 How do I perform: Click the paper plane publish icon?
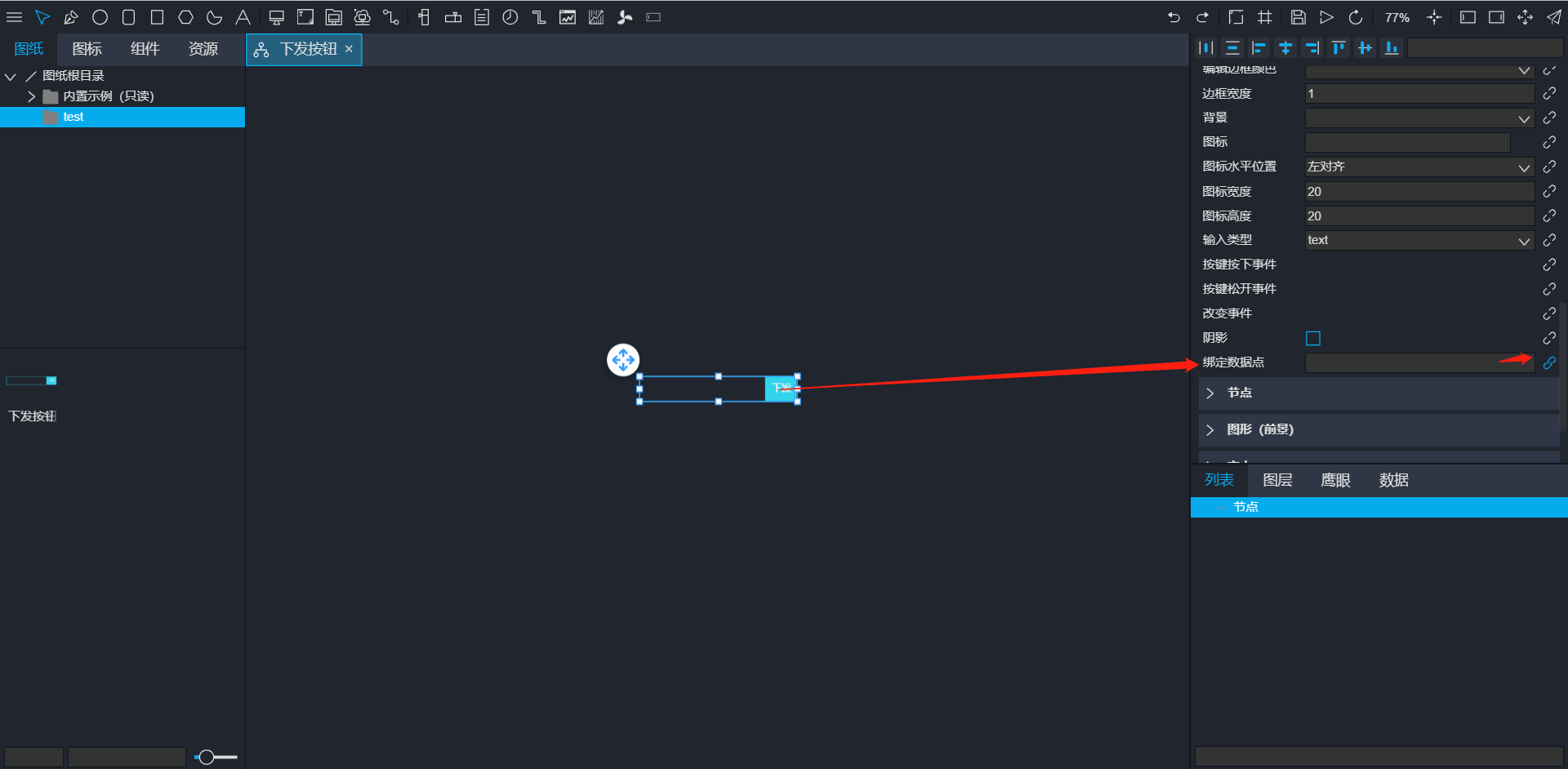pyautogui.click(x=1553, y=17)
